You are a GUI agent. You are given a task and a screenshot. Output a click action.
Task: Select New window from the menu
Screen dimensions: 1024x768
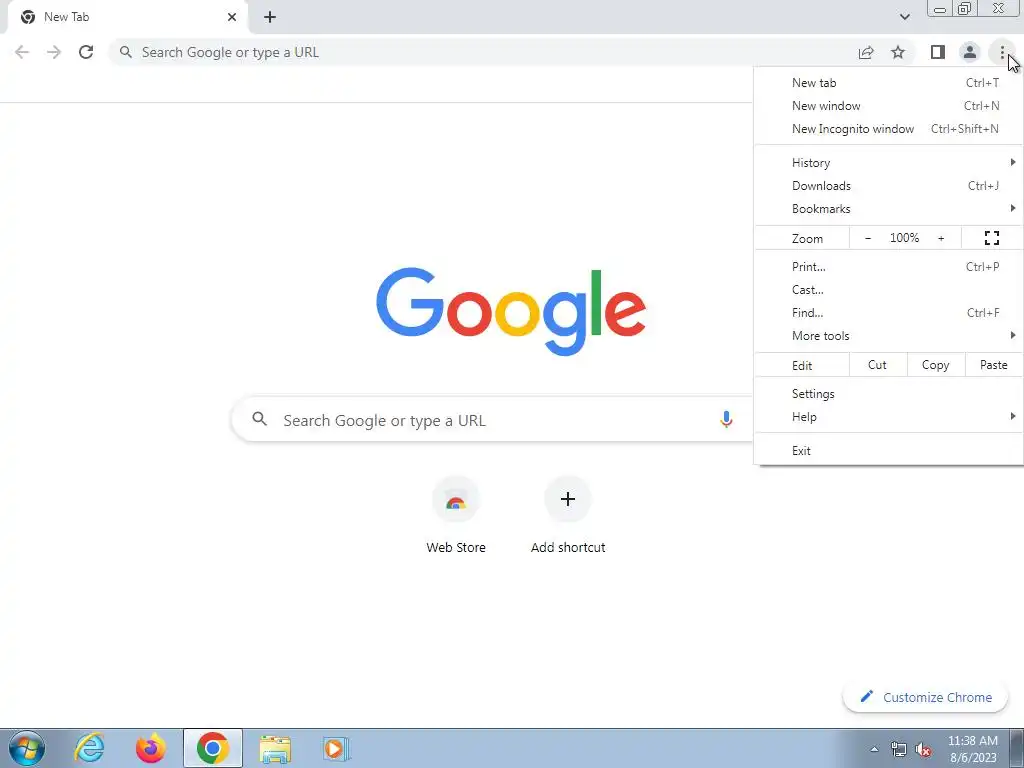point(888,106)
